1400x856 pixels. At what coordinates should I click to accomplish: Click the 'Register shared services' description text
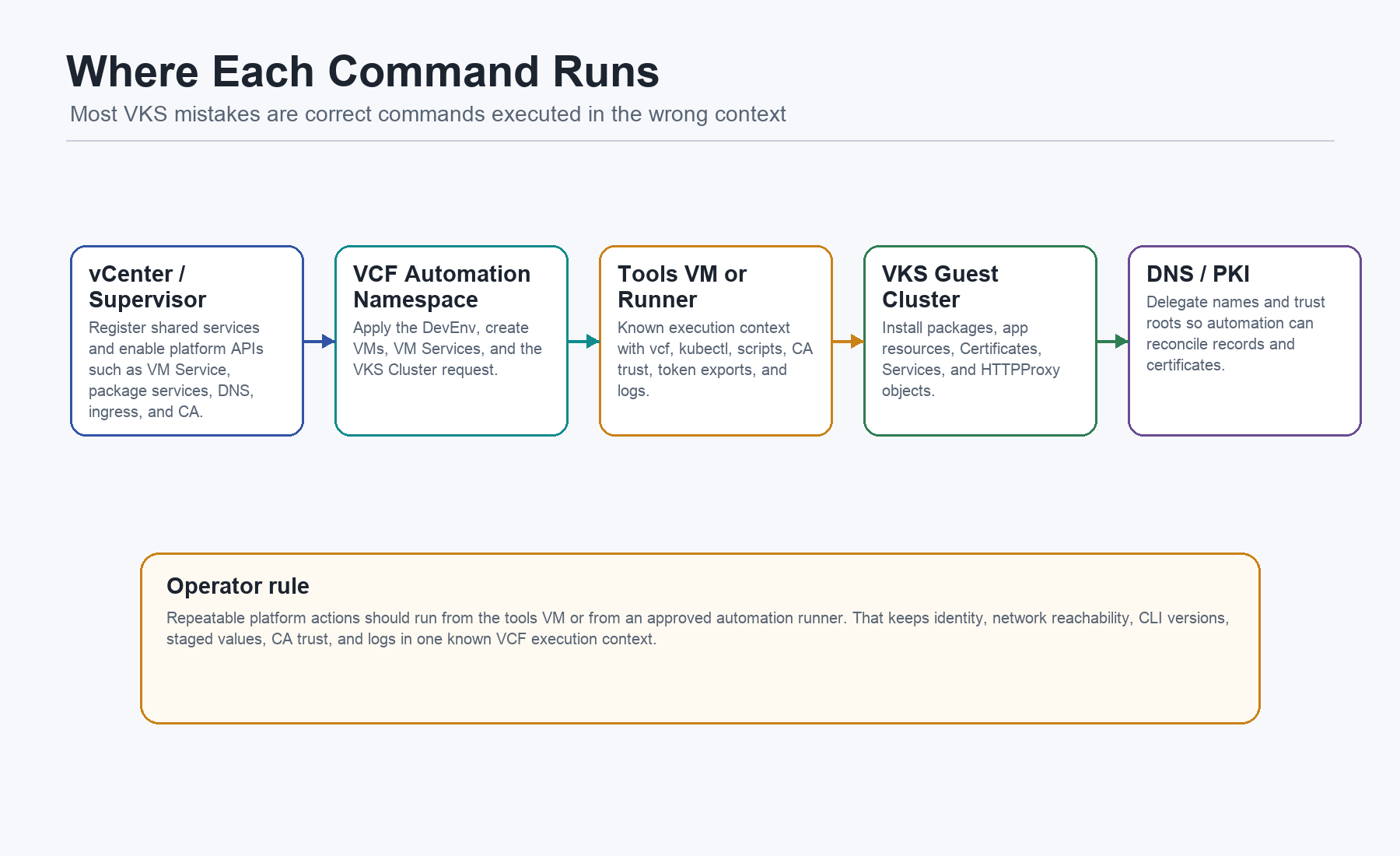[x=176, y=370]
